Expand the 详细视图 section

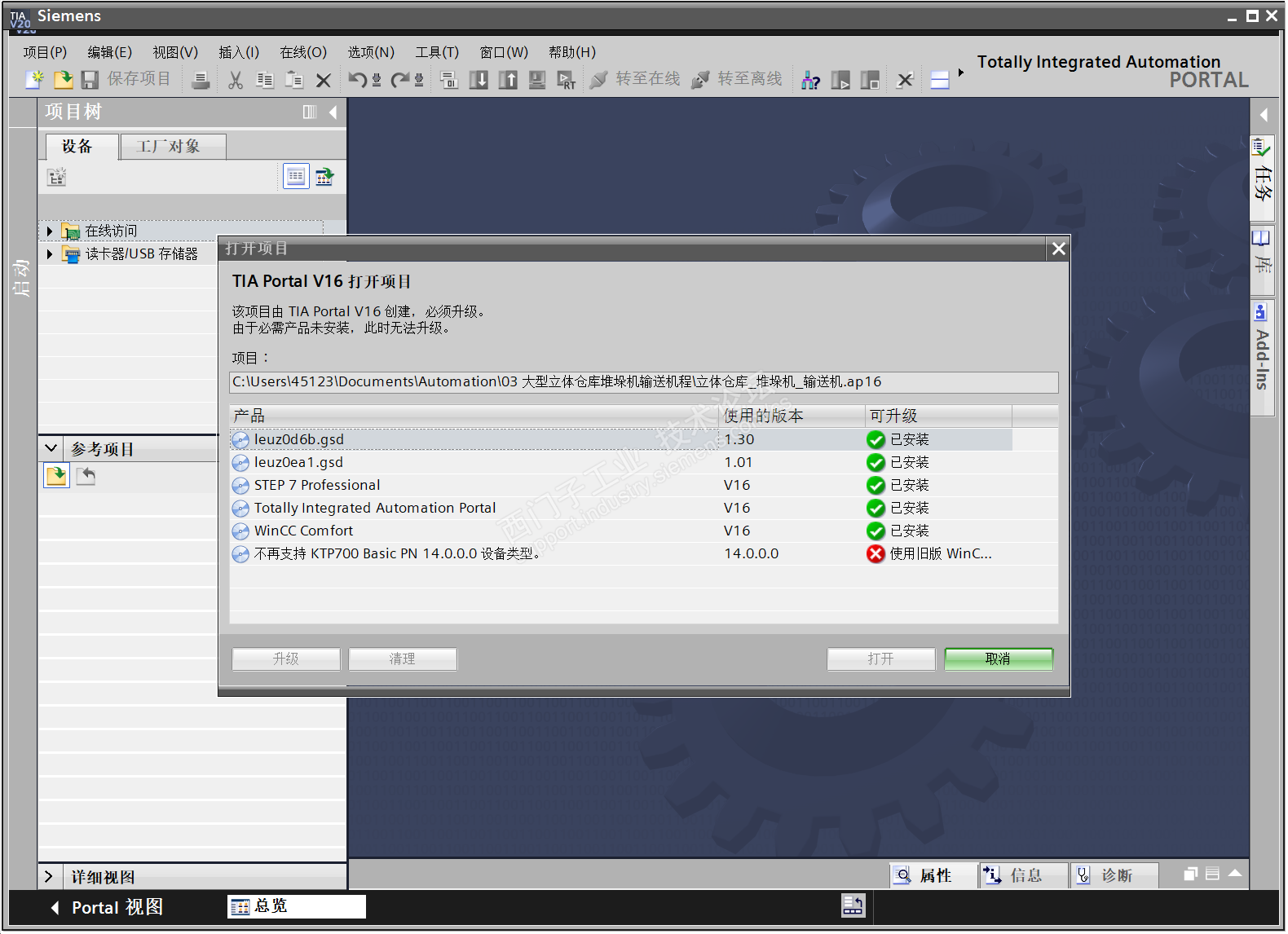pyautogui.click(x=49, y=876)
